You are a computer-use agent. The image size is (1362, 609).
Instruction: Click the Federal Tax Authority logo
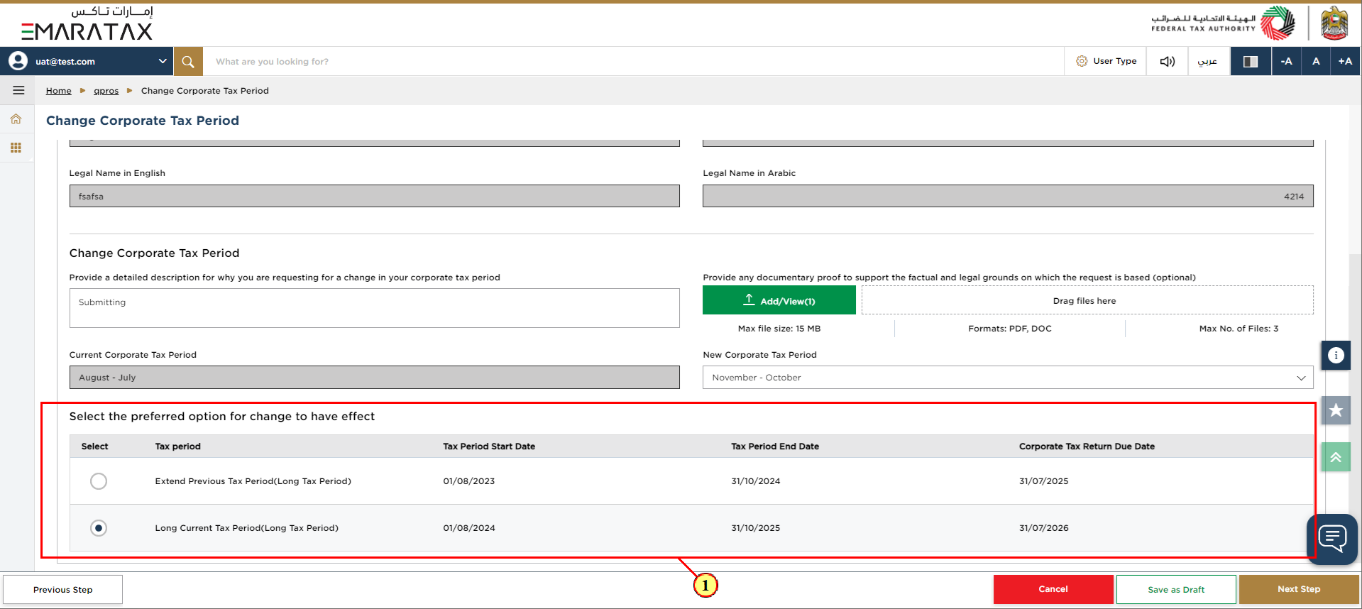click(1222, 23)
